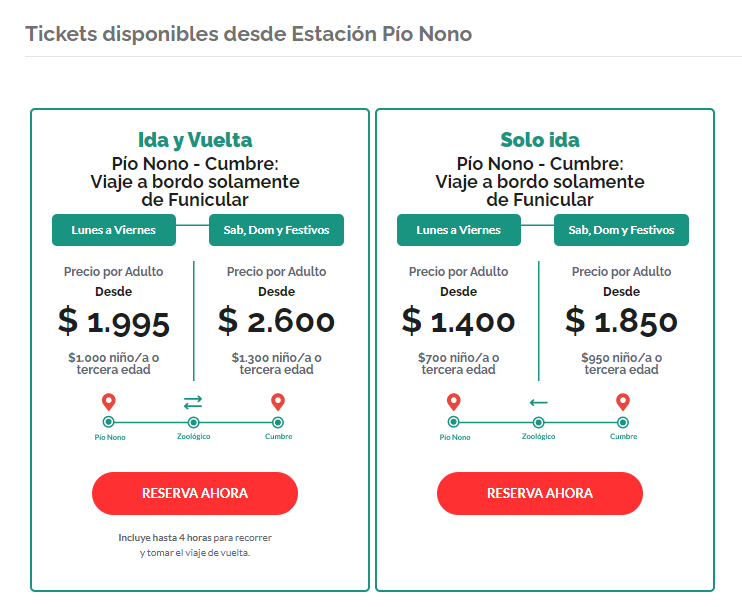This screenshot has height=607, width=742.
Task: Click red Pío Nono pin in Ida y Vuelta card
Action: (x=109, y=402)
